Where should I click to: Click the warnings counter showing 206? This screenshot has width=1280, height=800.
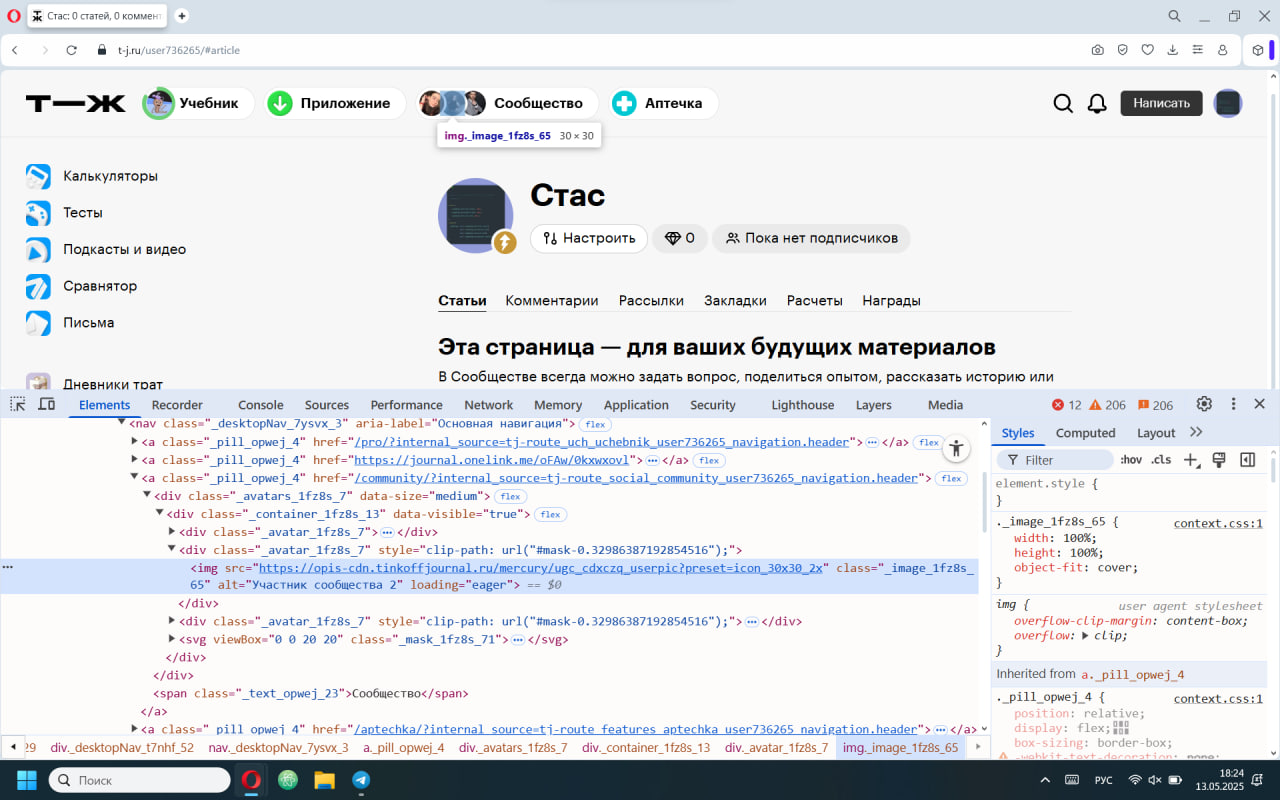point(1108,404)
